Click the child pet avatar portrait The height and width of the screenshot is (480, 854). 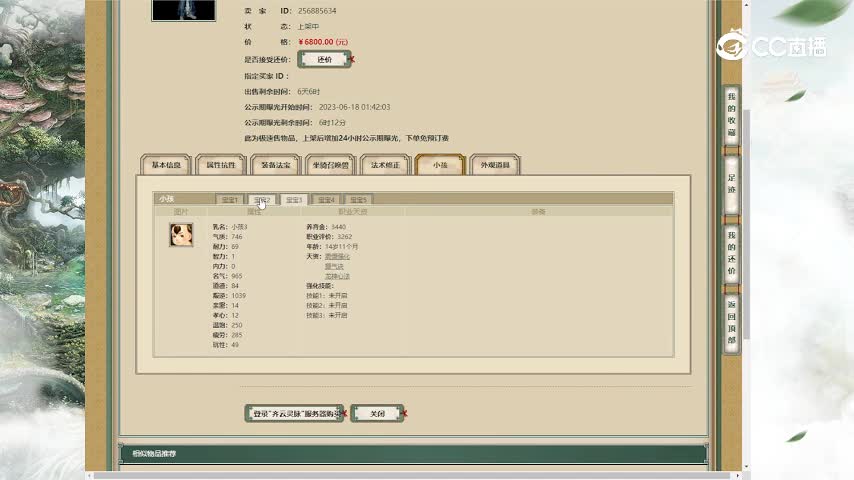pos(181,235)
